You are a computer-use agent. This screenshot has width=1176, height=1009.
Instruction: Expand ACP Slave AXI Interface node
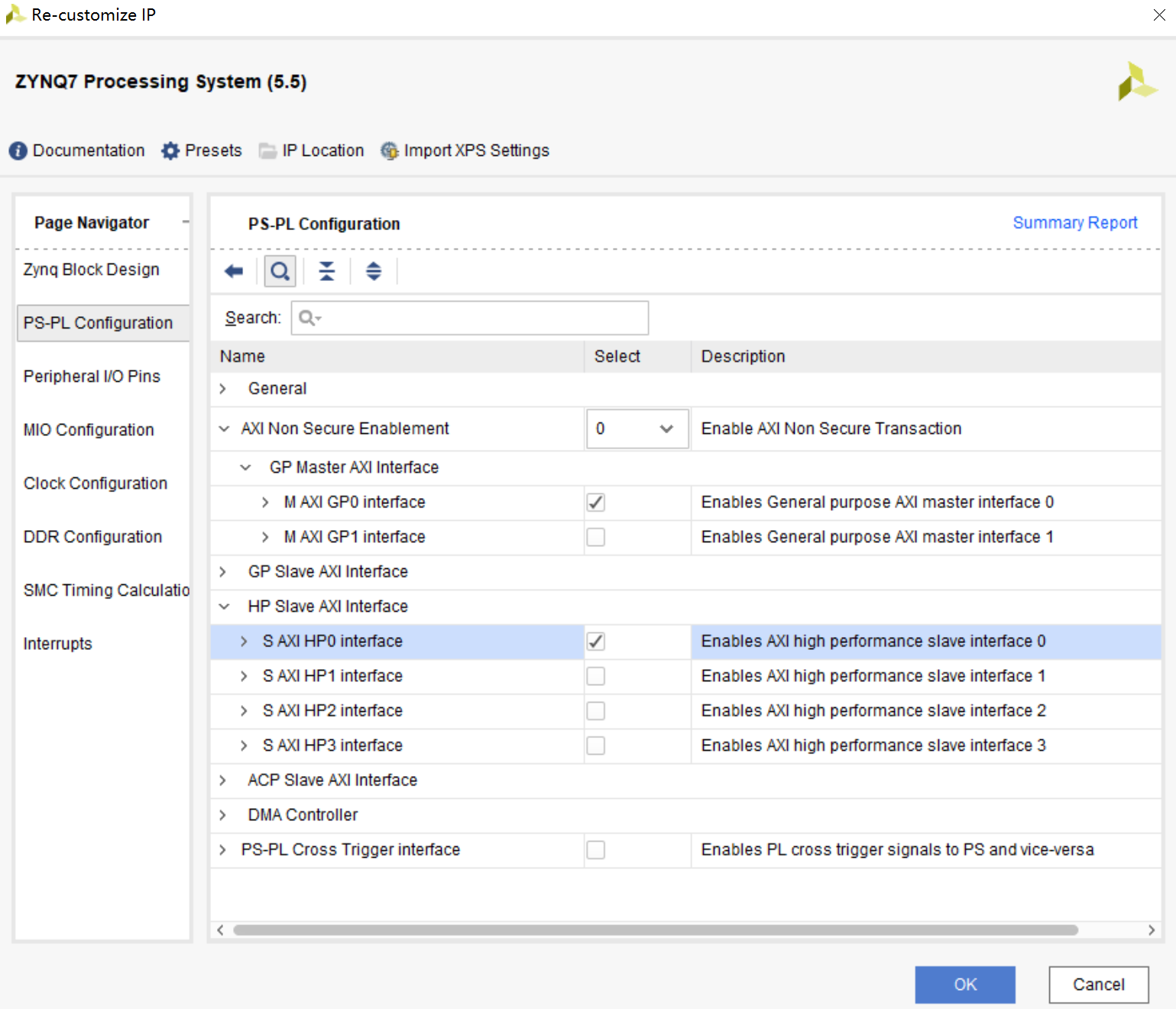click(222, 780)
